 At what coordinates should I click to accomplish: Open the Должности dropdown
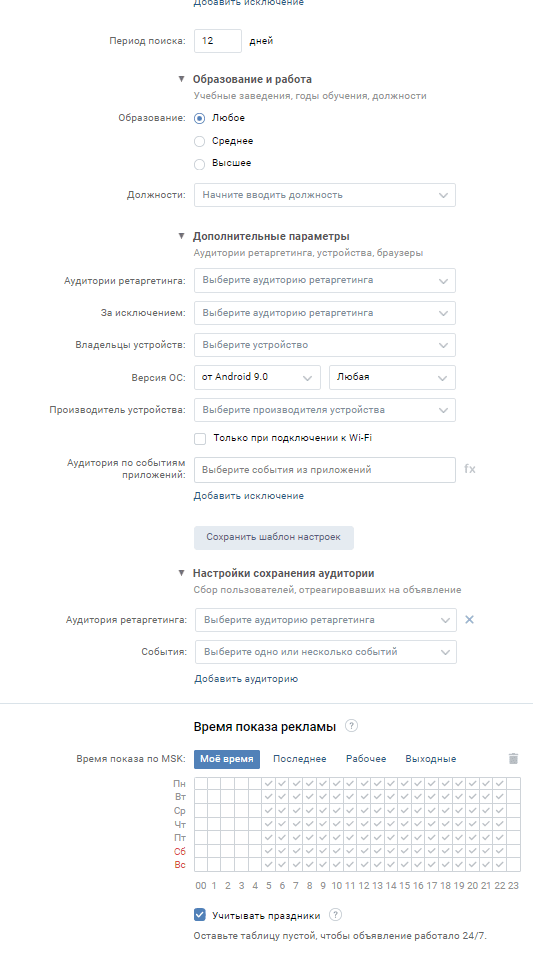[x=324, y=195]
